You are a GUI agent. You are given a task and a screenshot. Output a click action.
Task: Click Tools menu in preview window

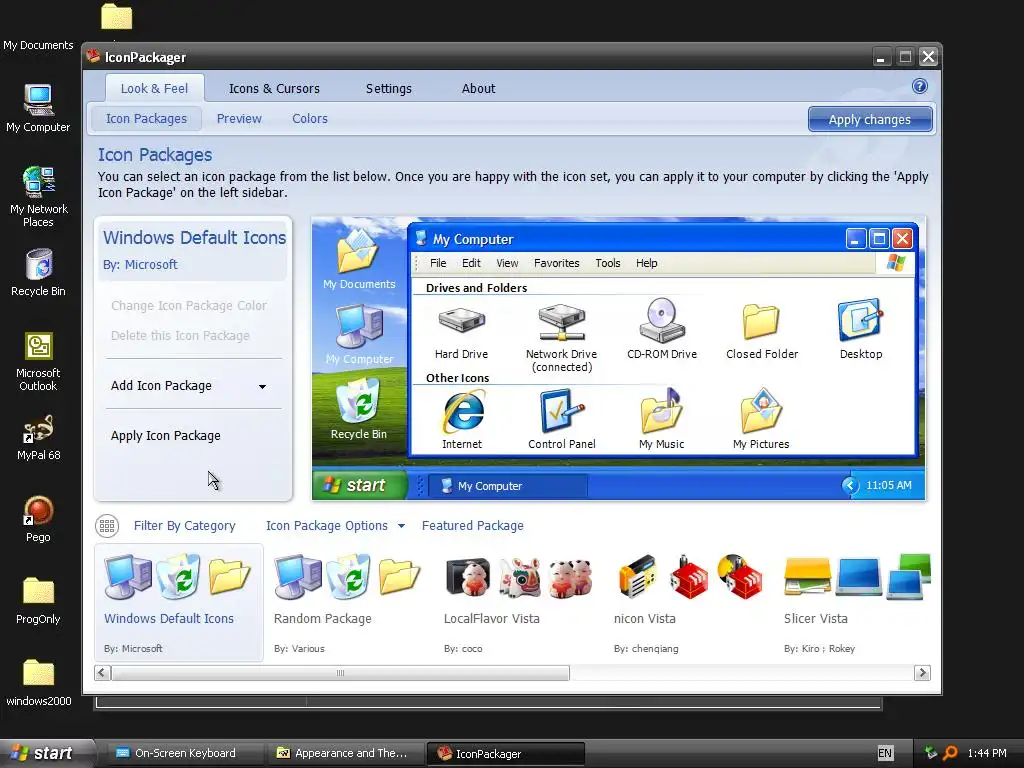tap(607, 263)
